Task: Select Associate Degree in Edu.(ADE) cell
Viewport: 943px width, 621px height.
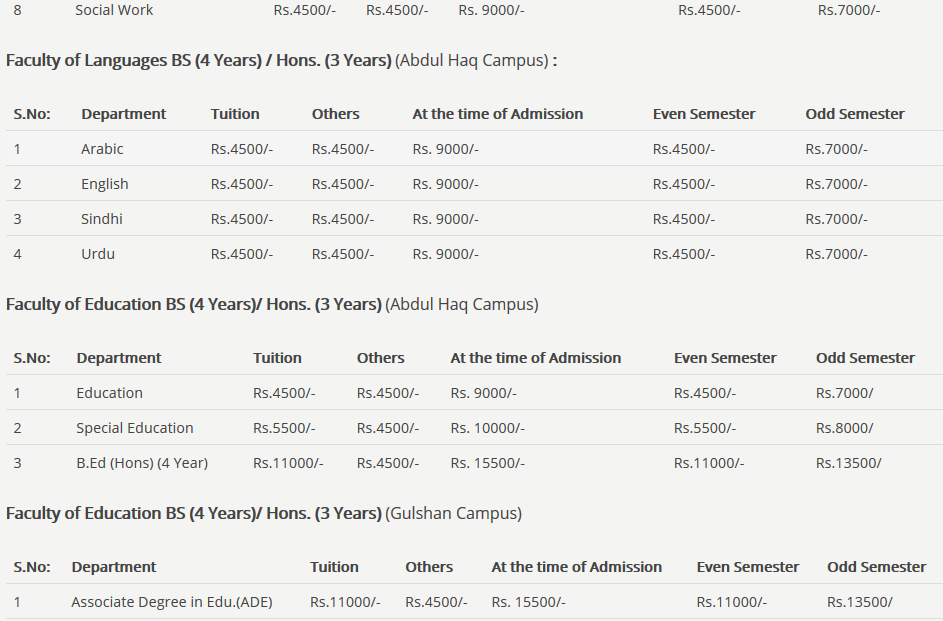Action: tap(171, 602)
